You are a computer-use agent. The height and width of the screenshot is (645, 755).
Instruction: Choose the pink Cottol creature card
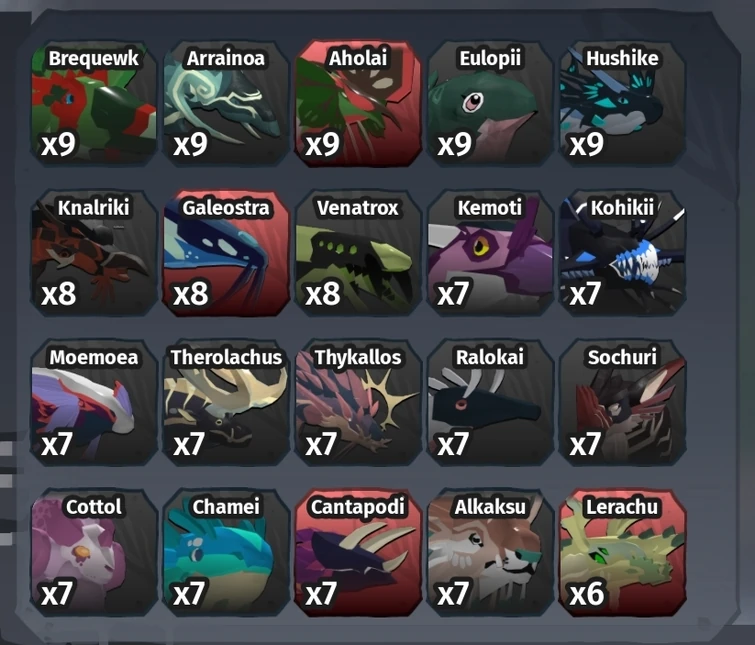94,553
